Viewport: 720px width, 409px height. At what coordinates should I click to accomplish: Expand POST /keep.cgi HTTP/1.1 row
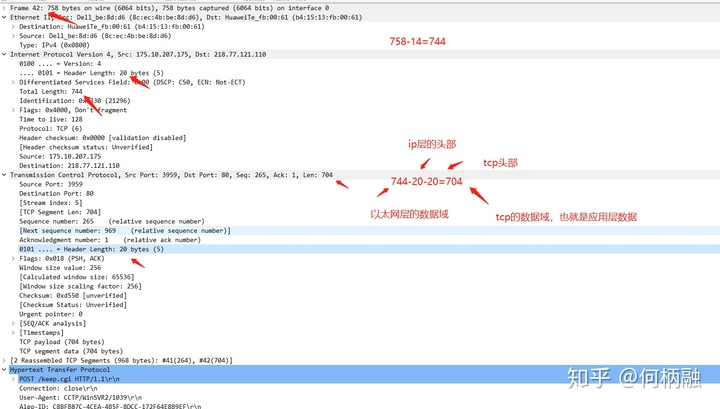coord(13,379)
